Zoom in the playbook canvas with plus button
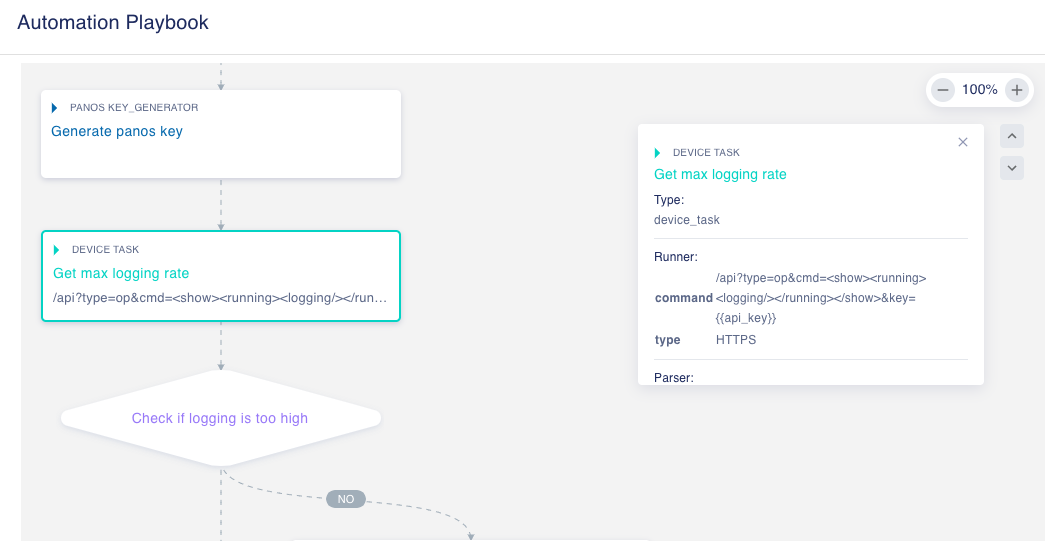 click(x=1016, y=90)
